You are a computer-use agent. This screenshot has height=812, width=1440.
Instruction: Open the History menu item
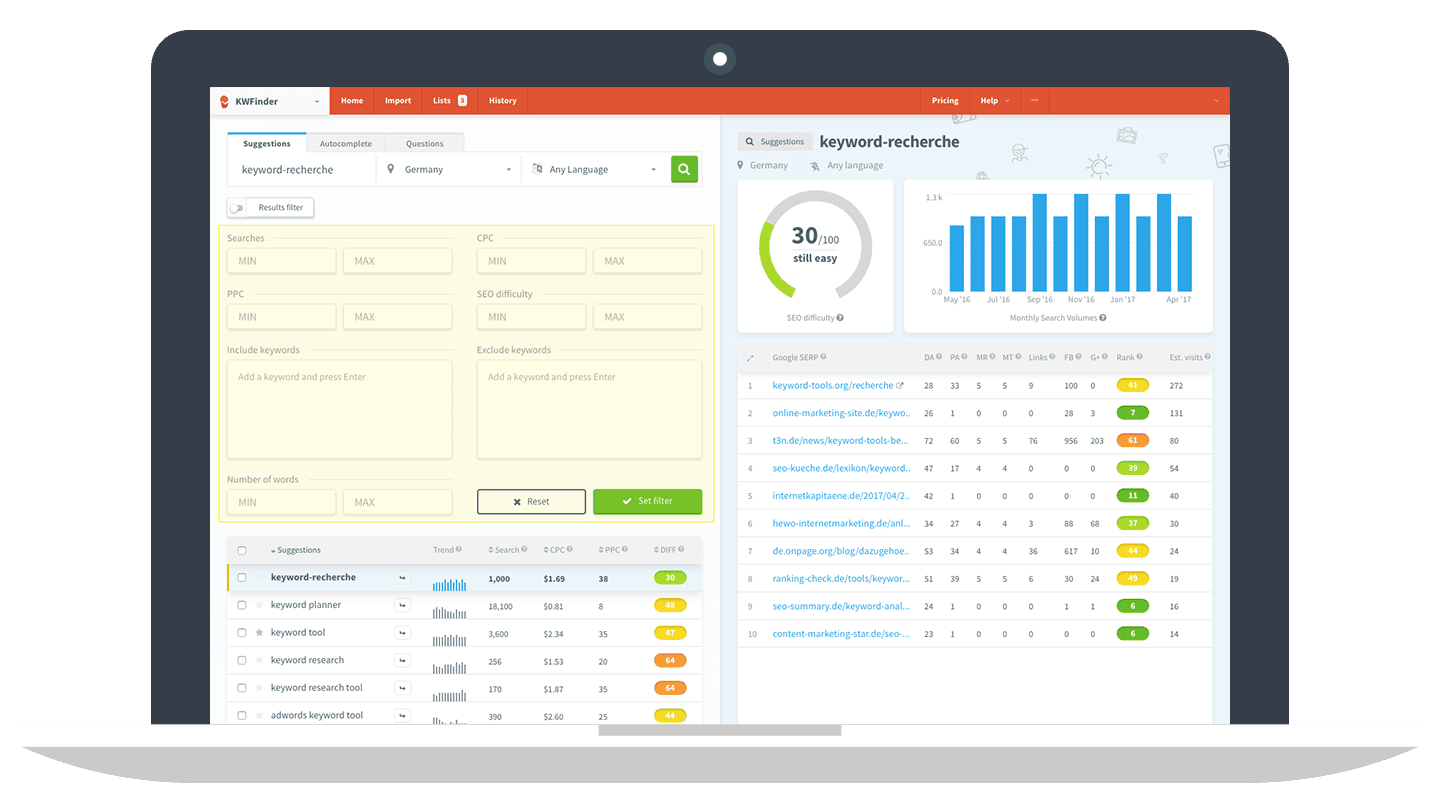pyautogui.click(x=503, y=101)
